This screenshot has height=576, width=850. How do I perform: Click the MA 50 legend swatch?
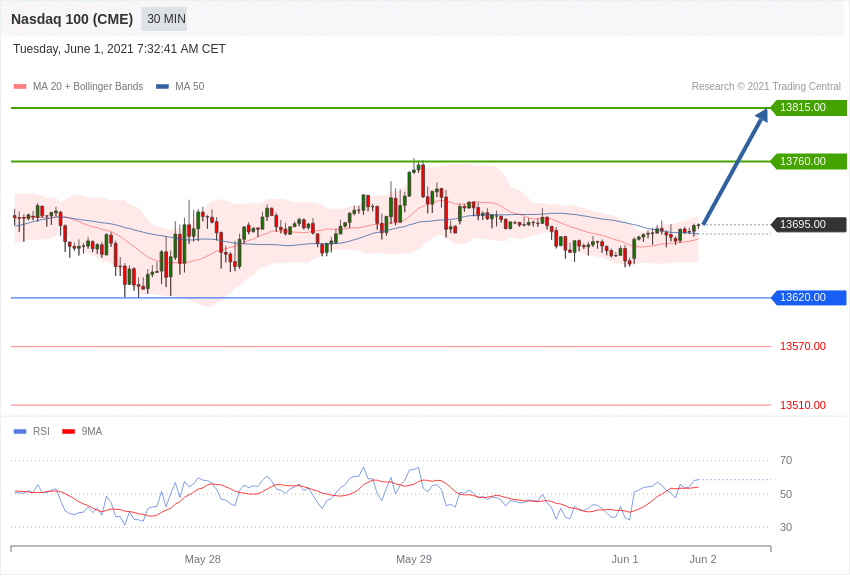click(x=162, y=86)
